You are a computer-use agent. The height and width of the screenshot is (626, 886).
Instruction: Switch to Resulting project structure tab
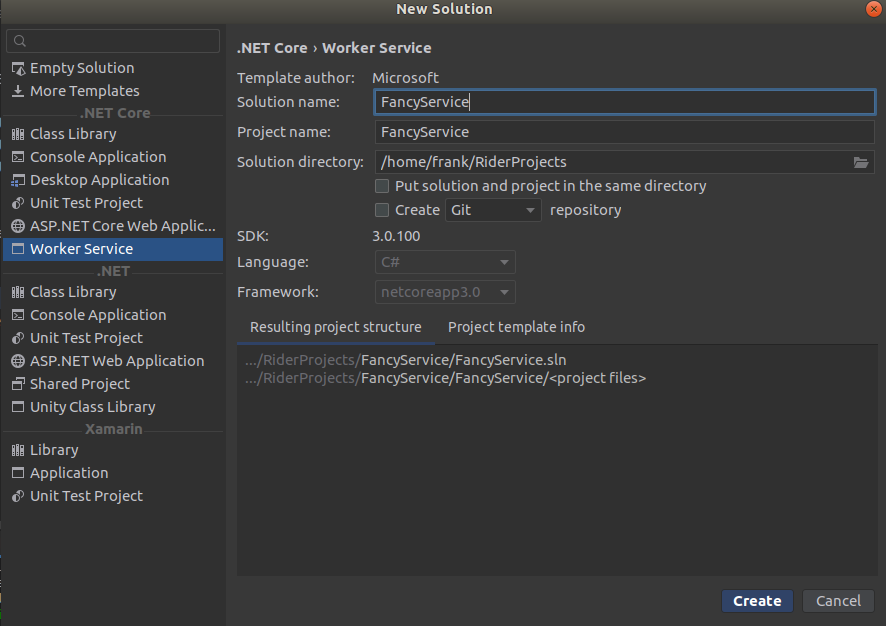pos(335,327)
